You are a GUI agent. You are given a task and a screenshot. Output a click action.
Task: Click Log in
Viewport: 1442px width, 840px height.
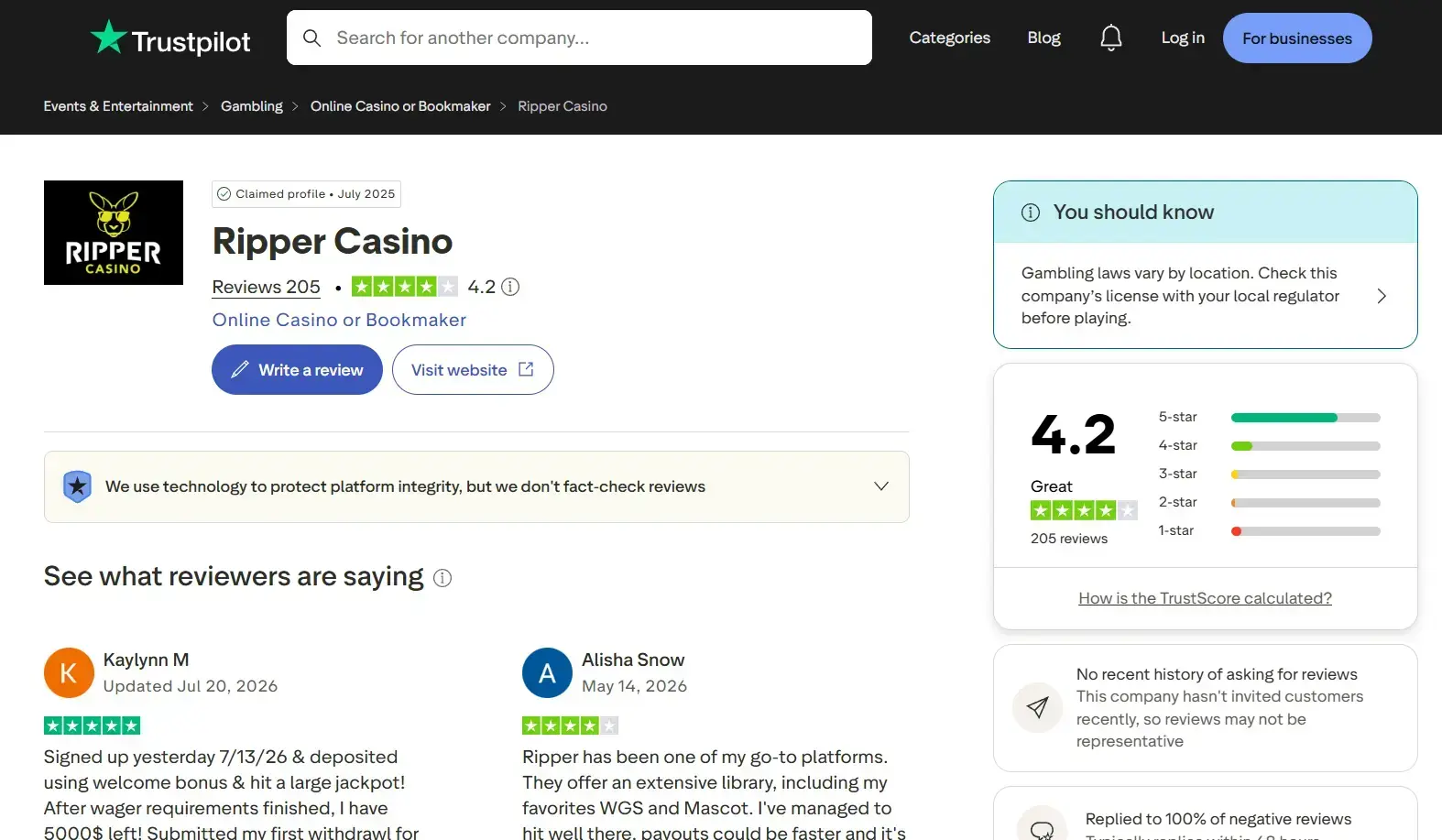coord(1183,38)
